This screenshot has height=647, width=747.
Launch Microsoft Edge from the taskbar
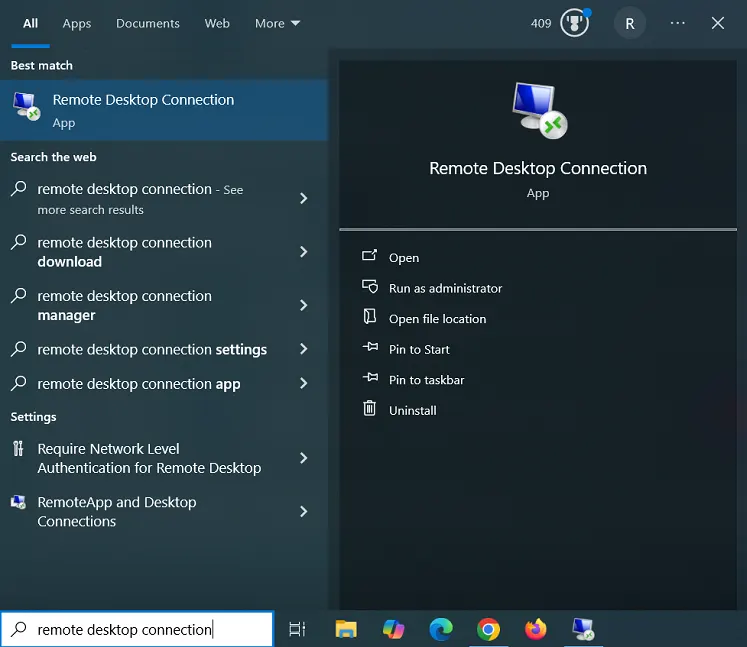point(441,629)
